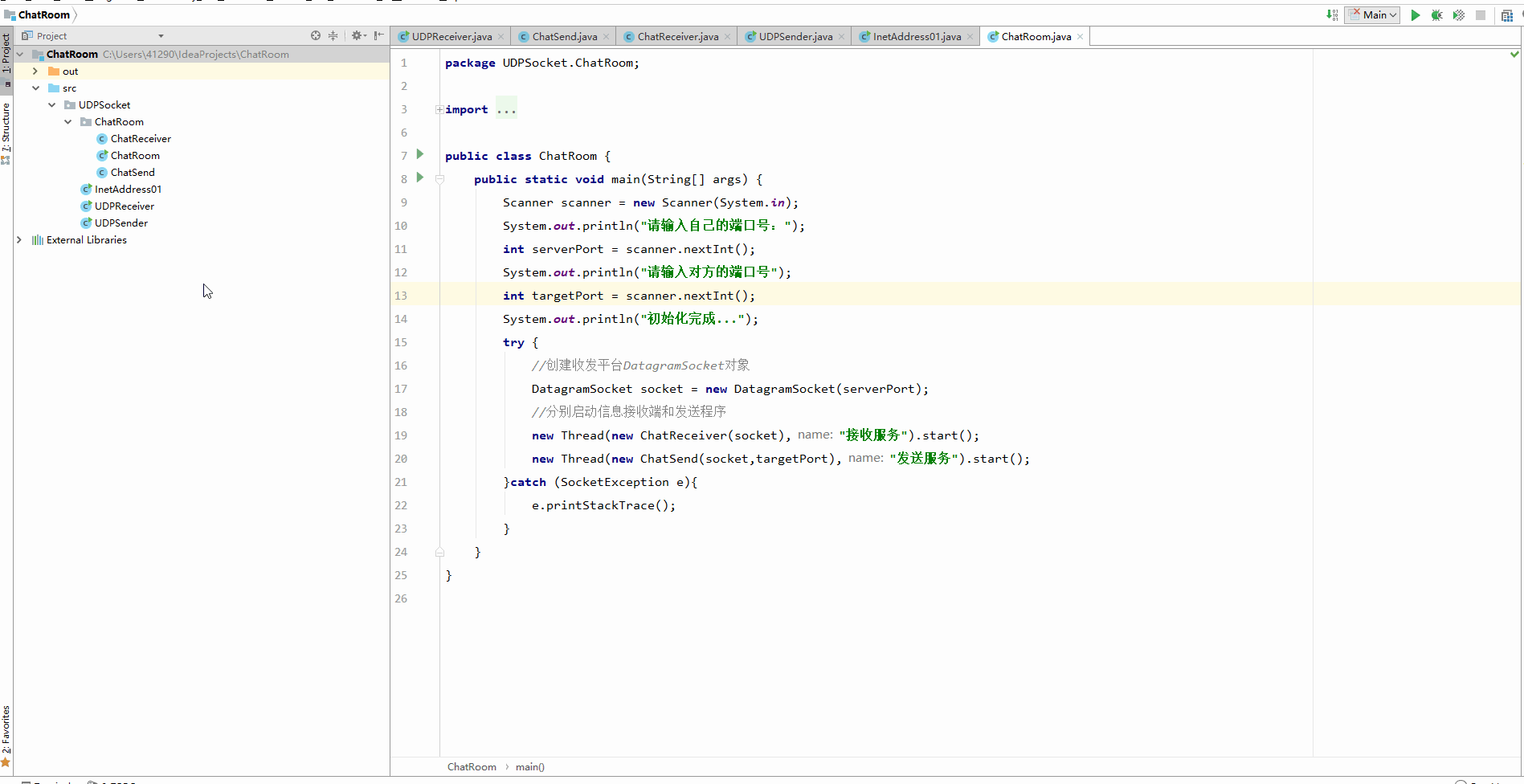Click the grey Stop button in toolbar

1481,15
